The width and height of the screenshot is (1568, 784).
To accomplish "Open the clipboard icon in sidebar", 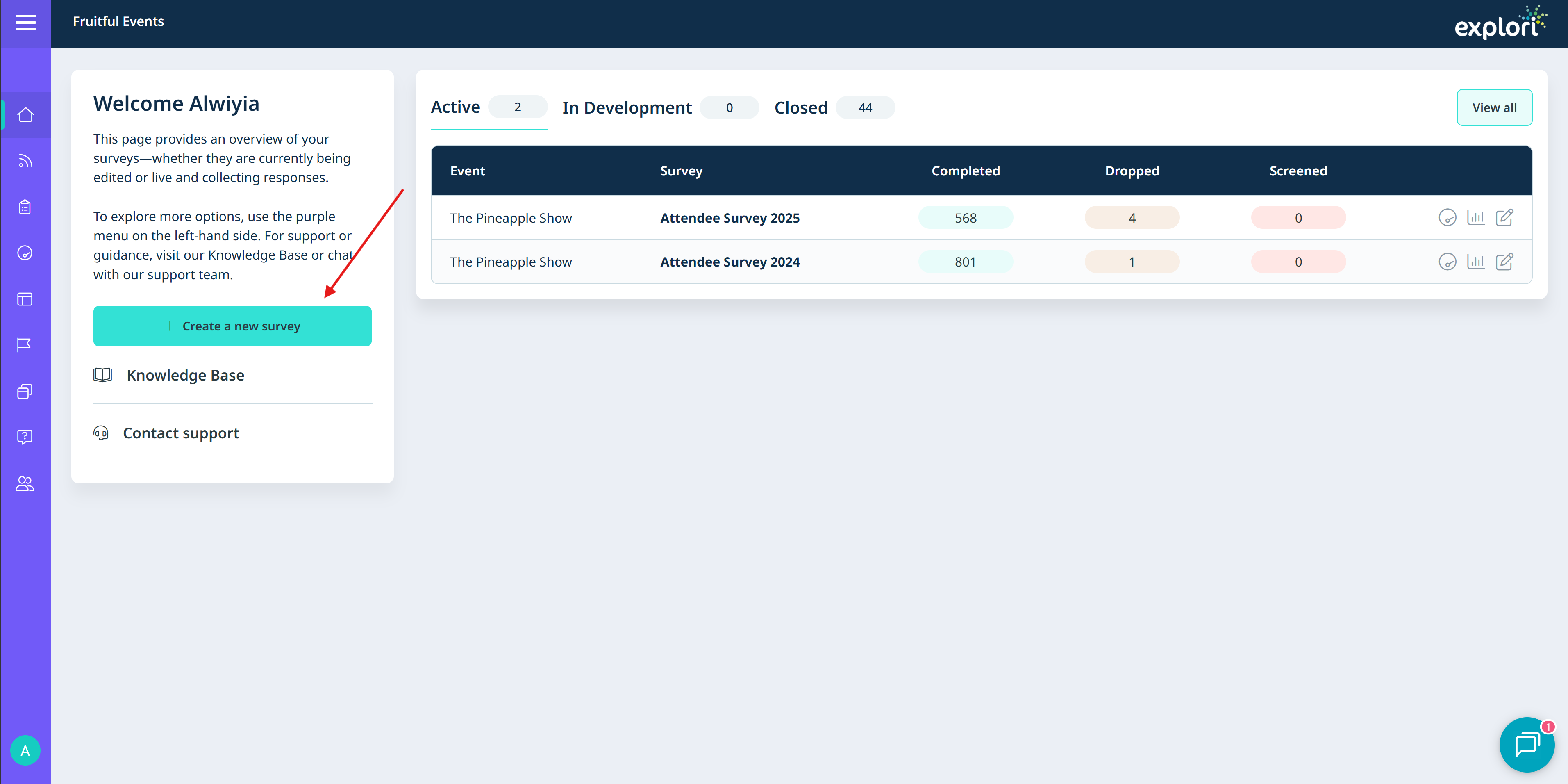I will (x=25, y=207).
